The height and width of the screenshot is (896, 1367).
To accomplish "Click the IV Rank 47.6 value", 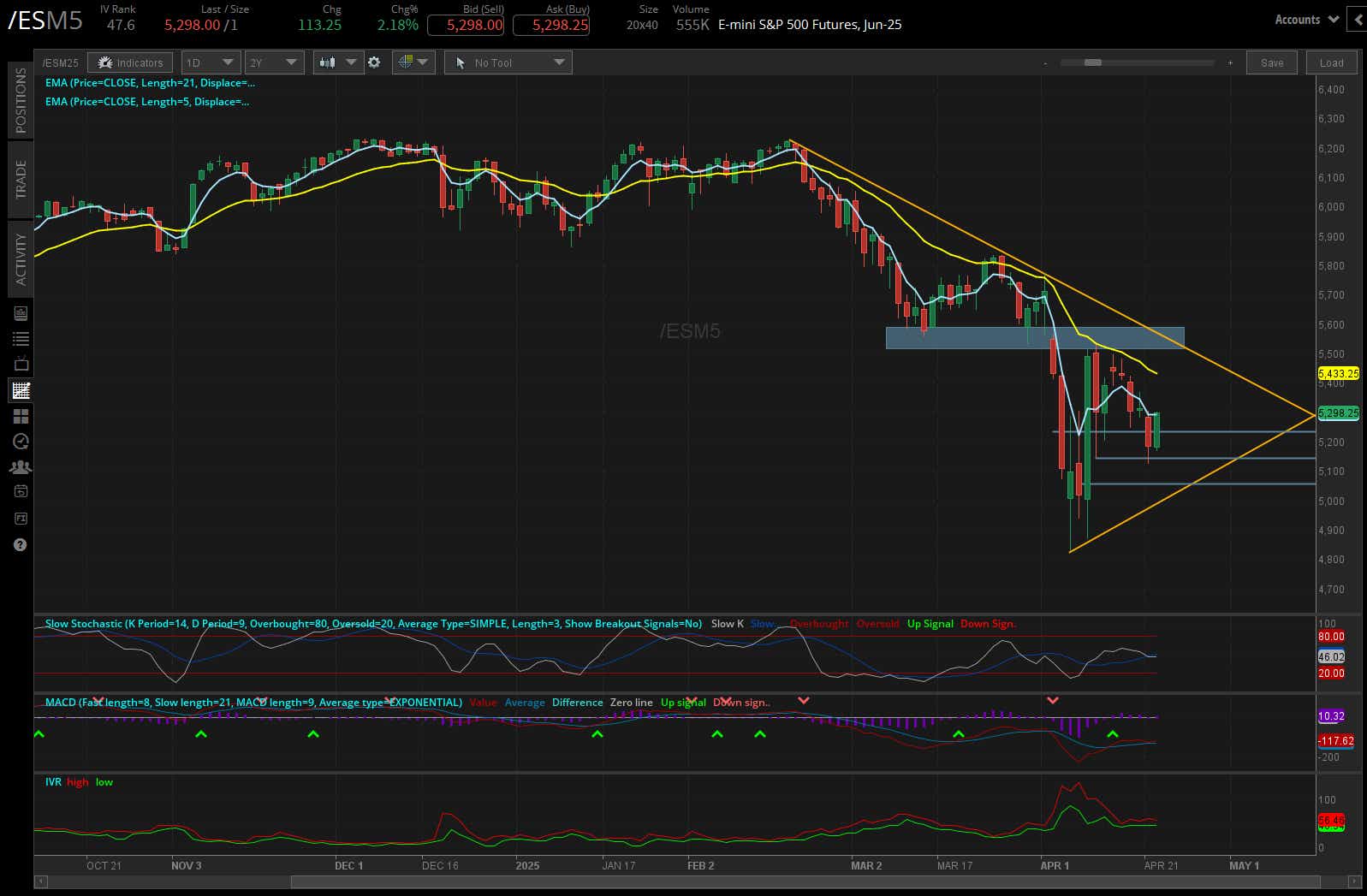I will [x=121, y=26].
